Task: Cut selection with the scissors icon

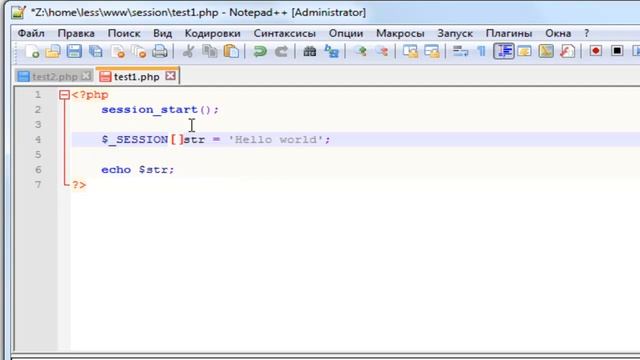Action: tap(188, 51)
